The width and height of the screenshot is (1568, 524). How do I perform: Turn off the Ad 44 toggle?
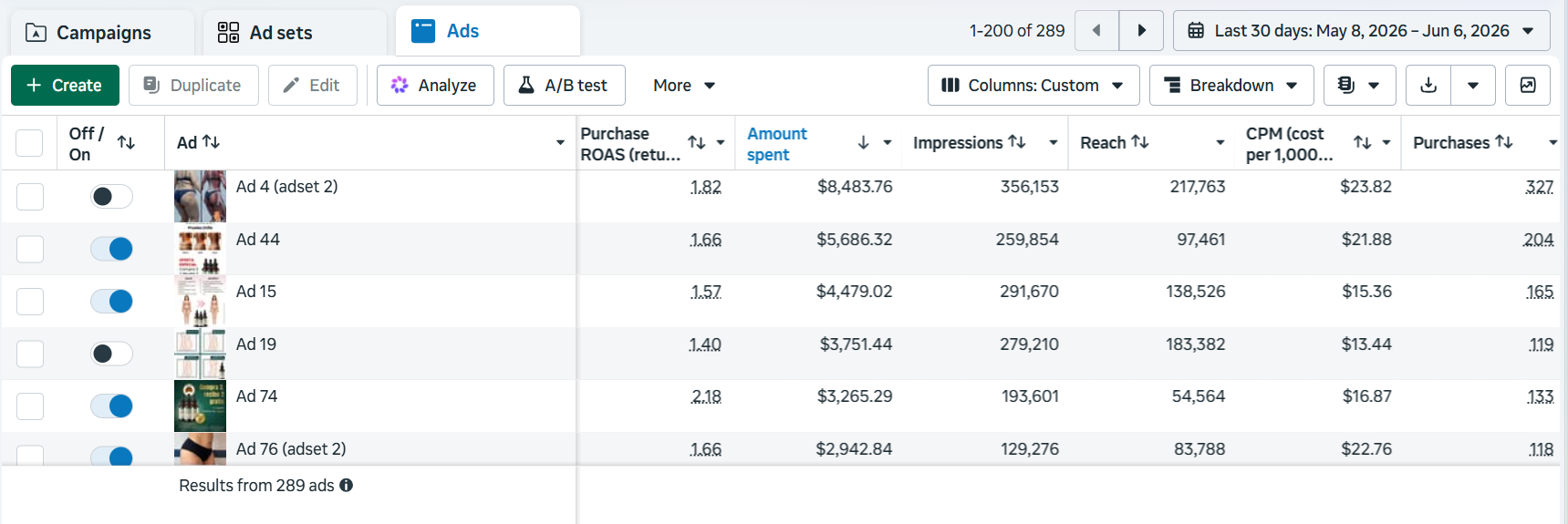click(111, 249)
